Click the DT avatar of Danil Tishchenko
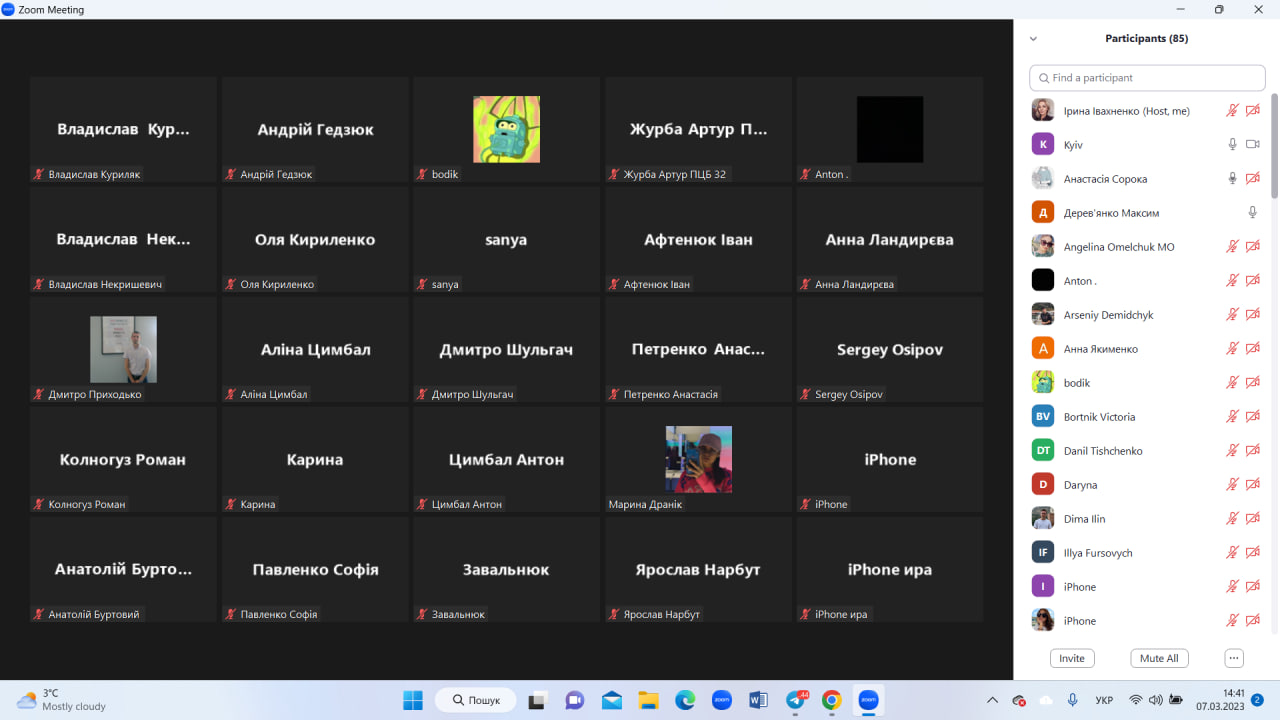Image resolution: width=1280 pixels, height=720 pixels. (x=1043, y=451)
